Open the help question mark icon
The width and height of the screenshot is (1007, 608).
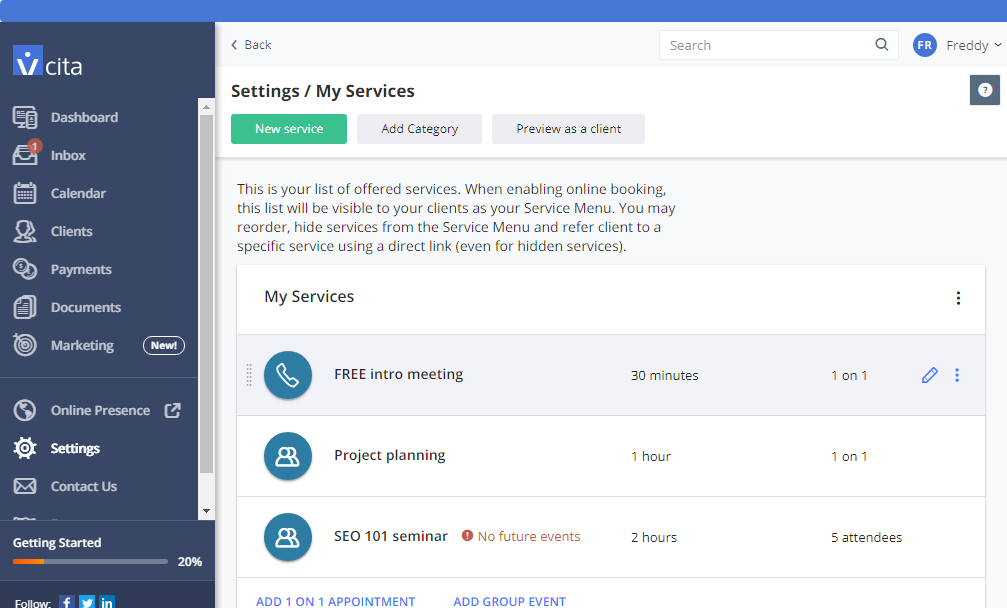click(x=984, y=90)
